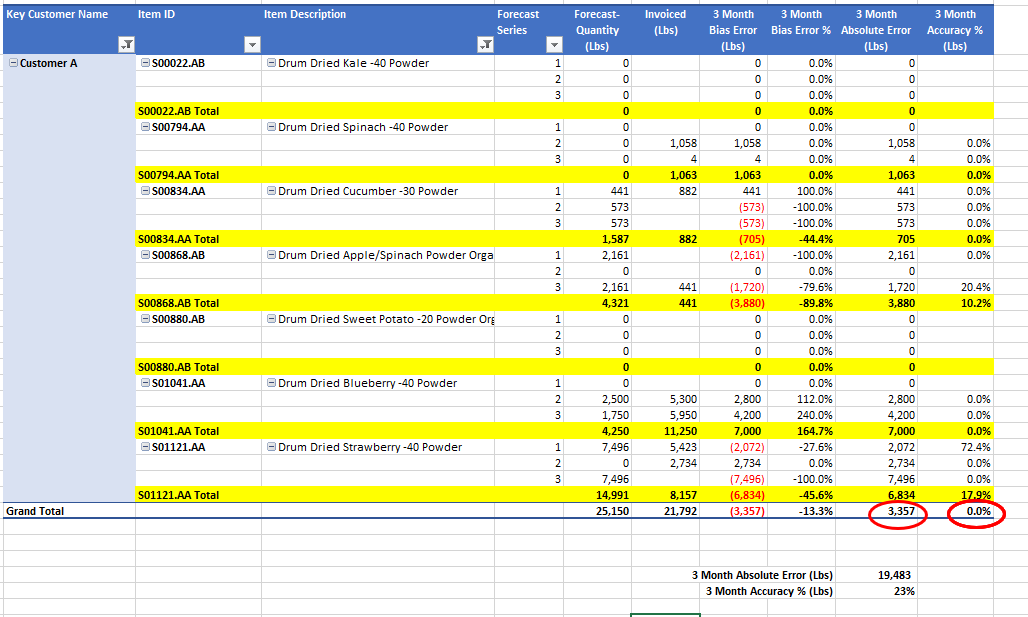Select the summary accuracy value 23%

904,591
